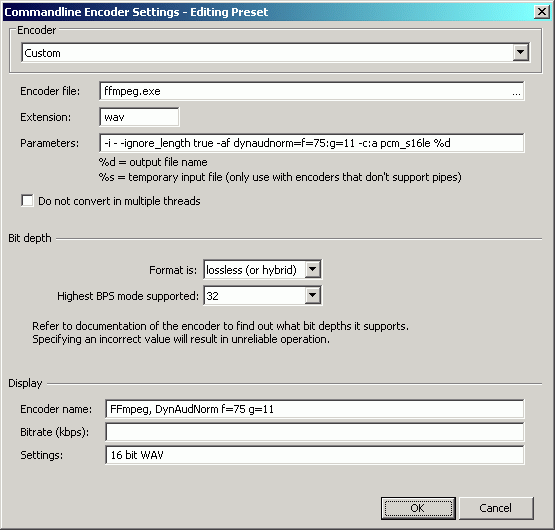Click the dialog title bar
This screenshot has width=555, height=530.
point(269,12)
